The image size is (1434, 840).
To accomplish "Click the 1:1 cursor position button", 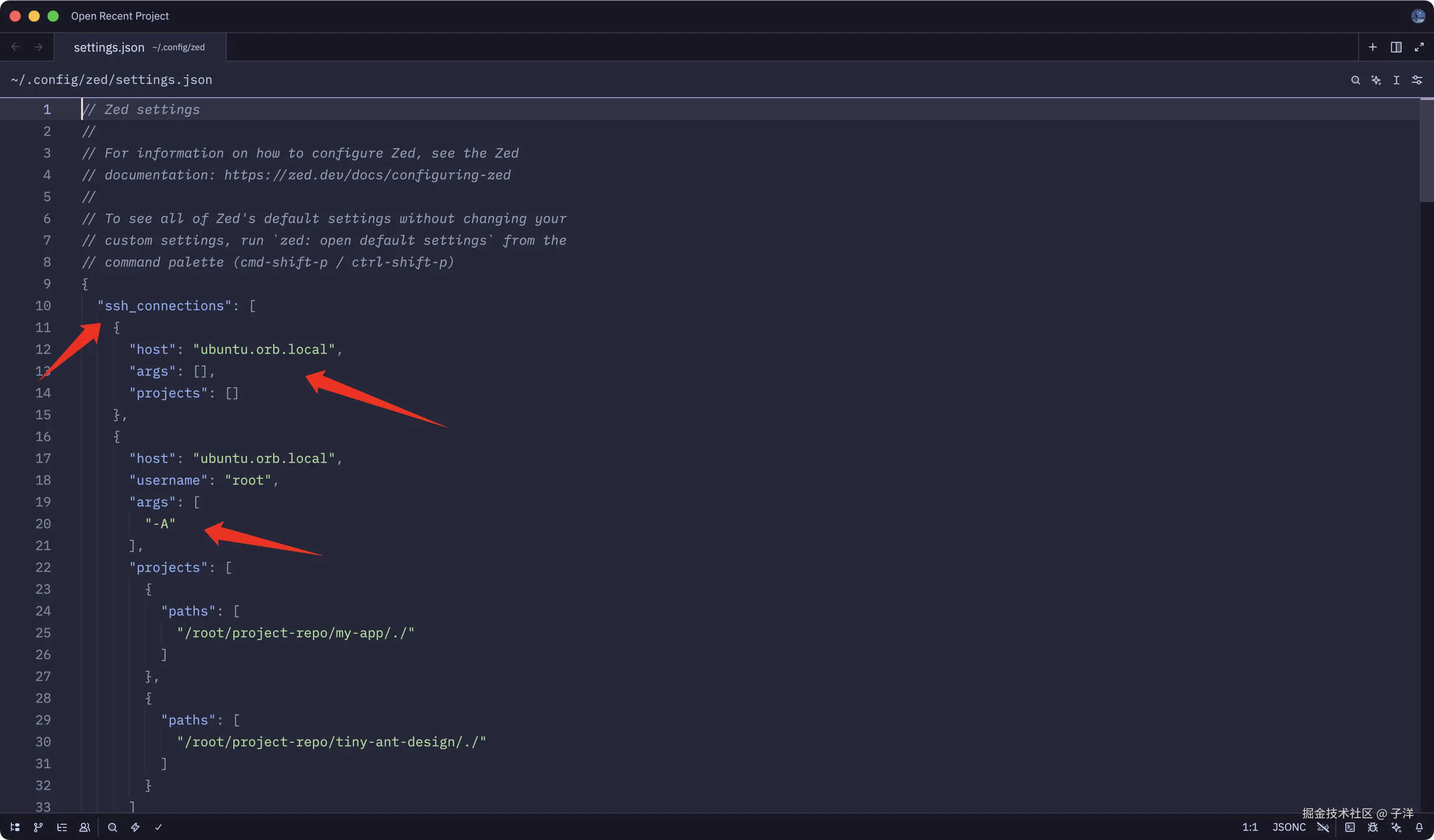I will point(1250,827).
